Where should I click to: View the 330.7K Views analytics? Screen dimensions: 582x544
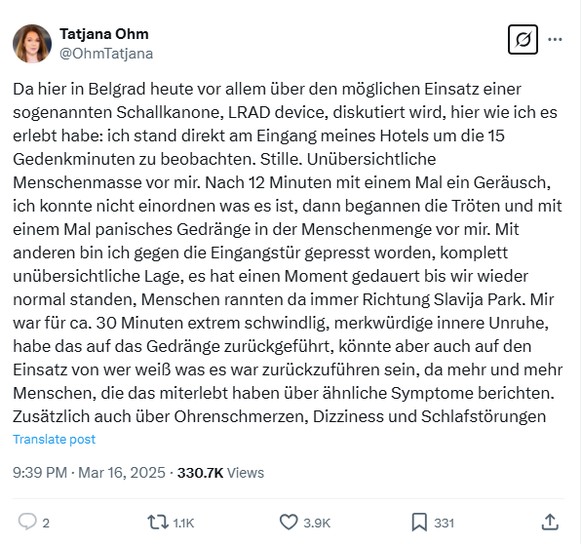tap(220, 473)
